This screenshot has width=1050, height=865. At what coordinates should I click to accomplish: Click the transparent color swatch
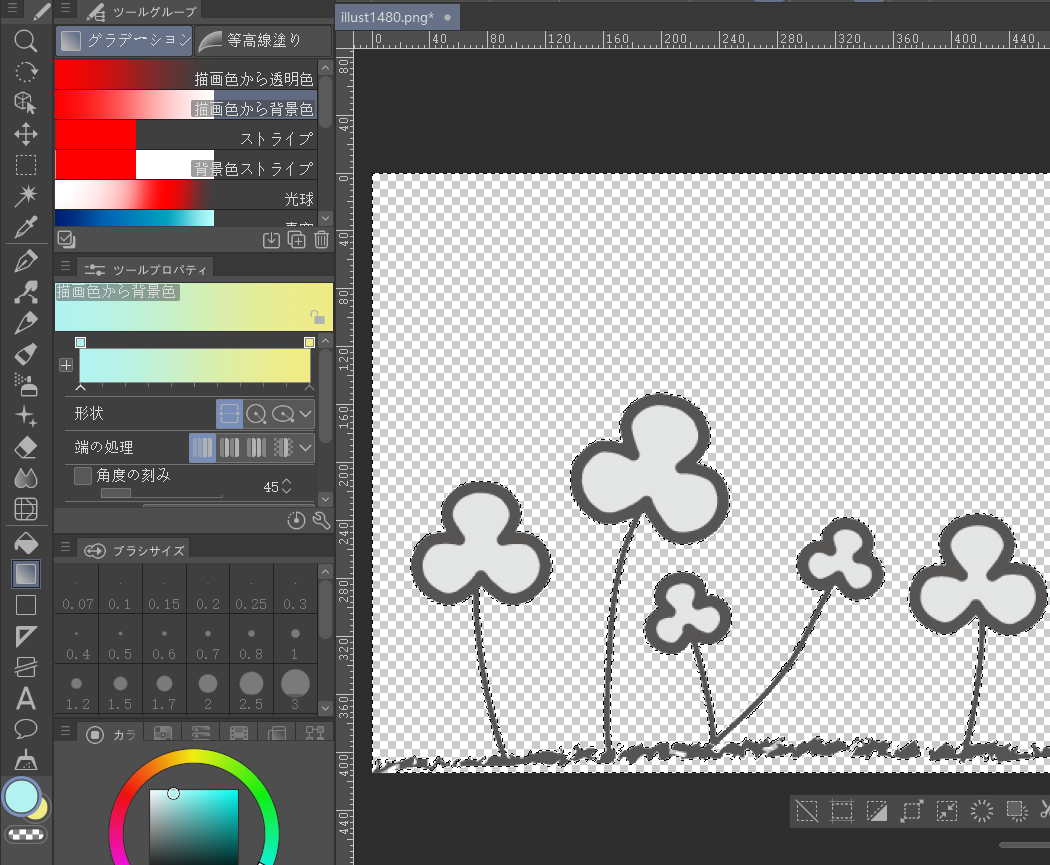(25, 834)
